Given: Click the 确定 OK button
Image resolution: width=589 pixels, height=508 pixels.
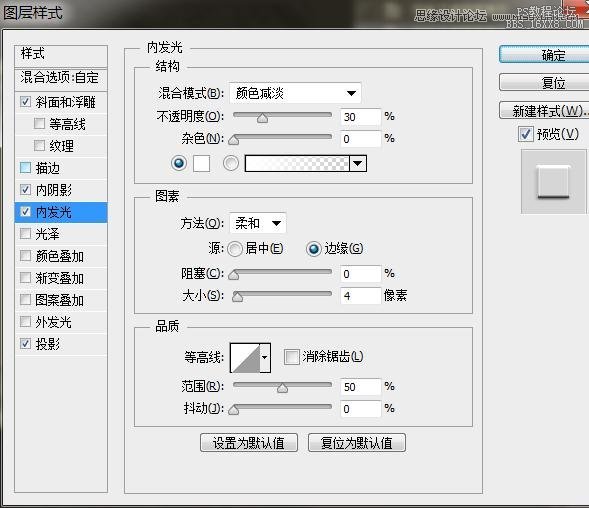Looking at the screenshot, I should 544,55.
